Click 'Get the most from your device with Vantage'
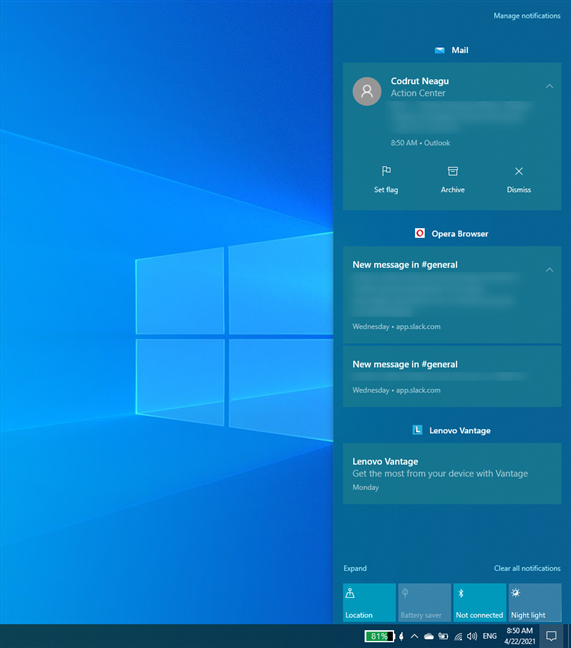The height and width of the screenshot is (648, 571). pos(440,474)
